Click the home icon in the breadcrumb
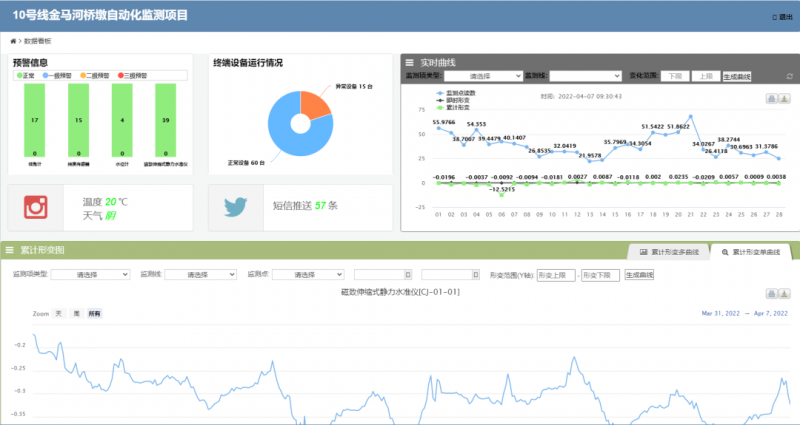800x425 pixels. (x=13, y=41)
